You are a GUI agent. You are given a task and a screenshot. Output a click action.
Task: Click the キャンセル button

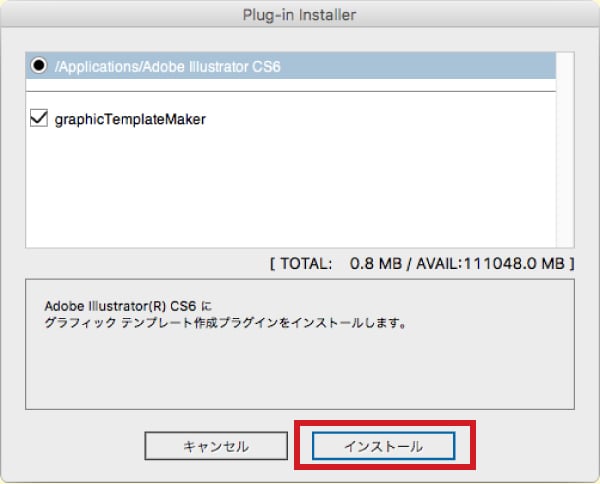[x=216, y=446]
